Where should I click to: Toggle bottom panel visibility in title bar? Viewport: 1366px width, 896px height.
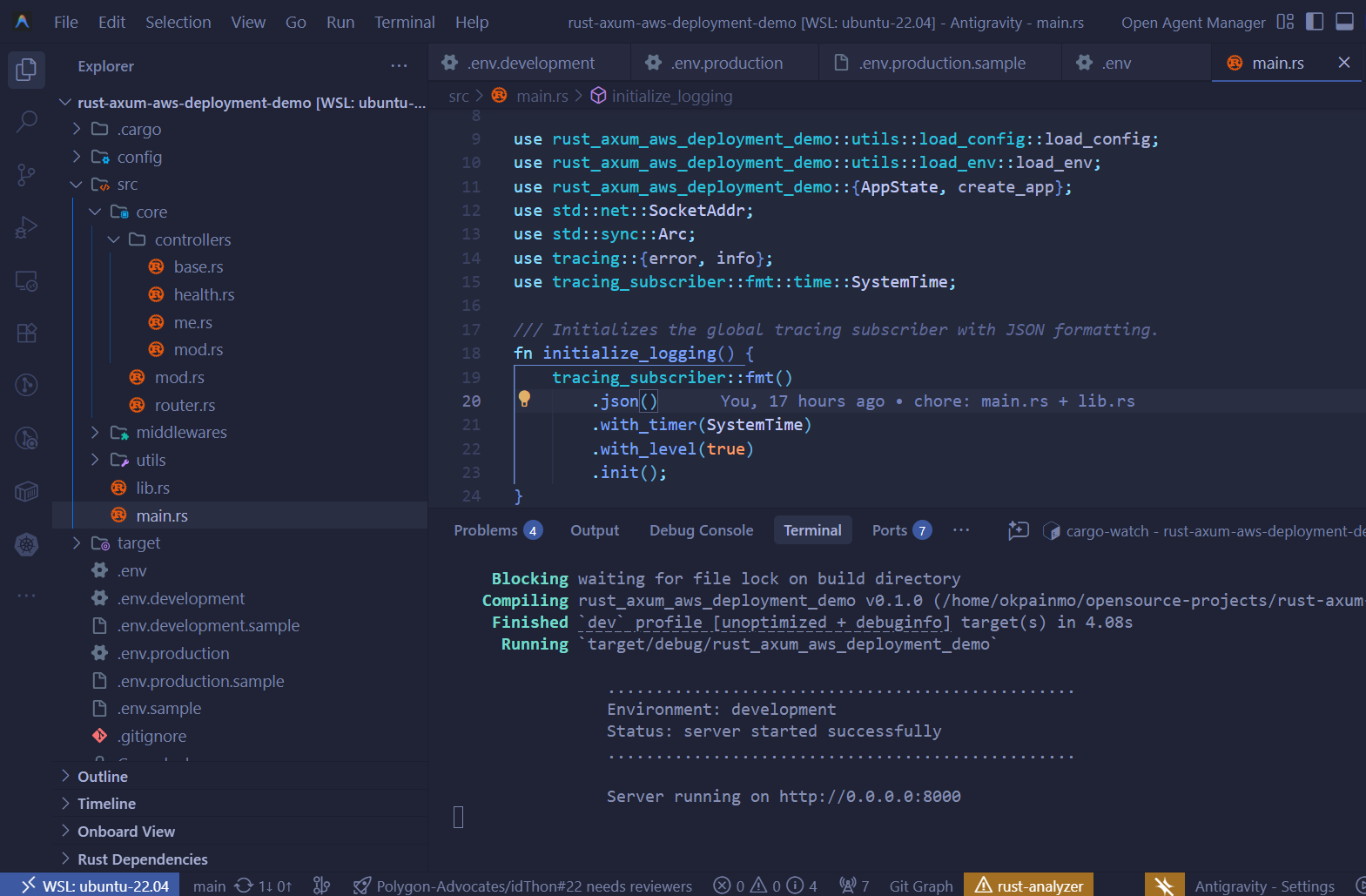coord(1344,22)
